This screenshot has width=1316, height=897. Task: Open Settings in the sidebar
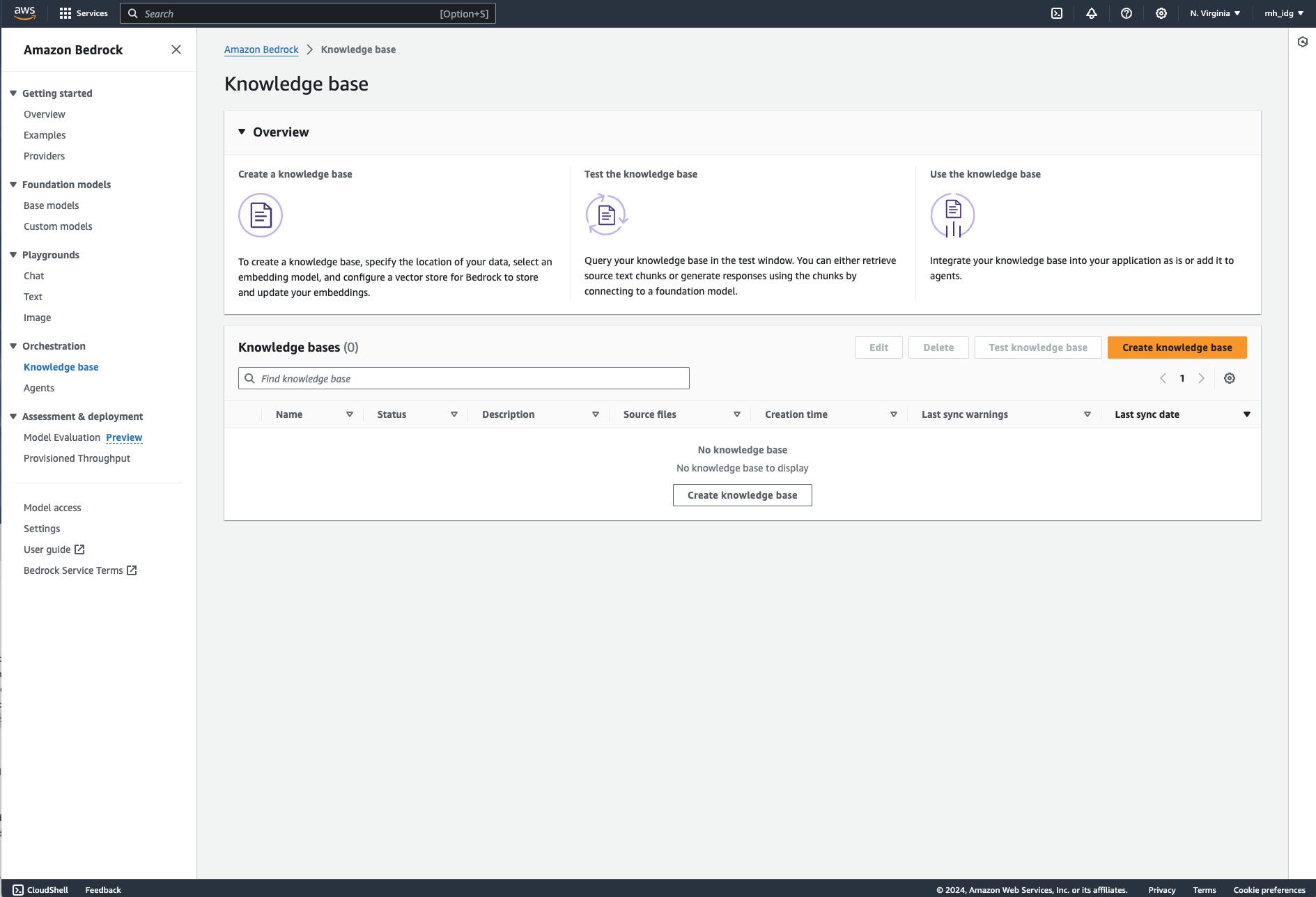42,529
